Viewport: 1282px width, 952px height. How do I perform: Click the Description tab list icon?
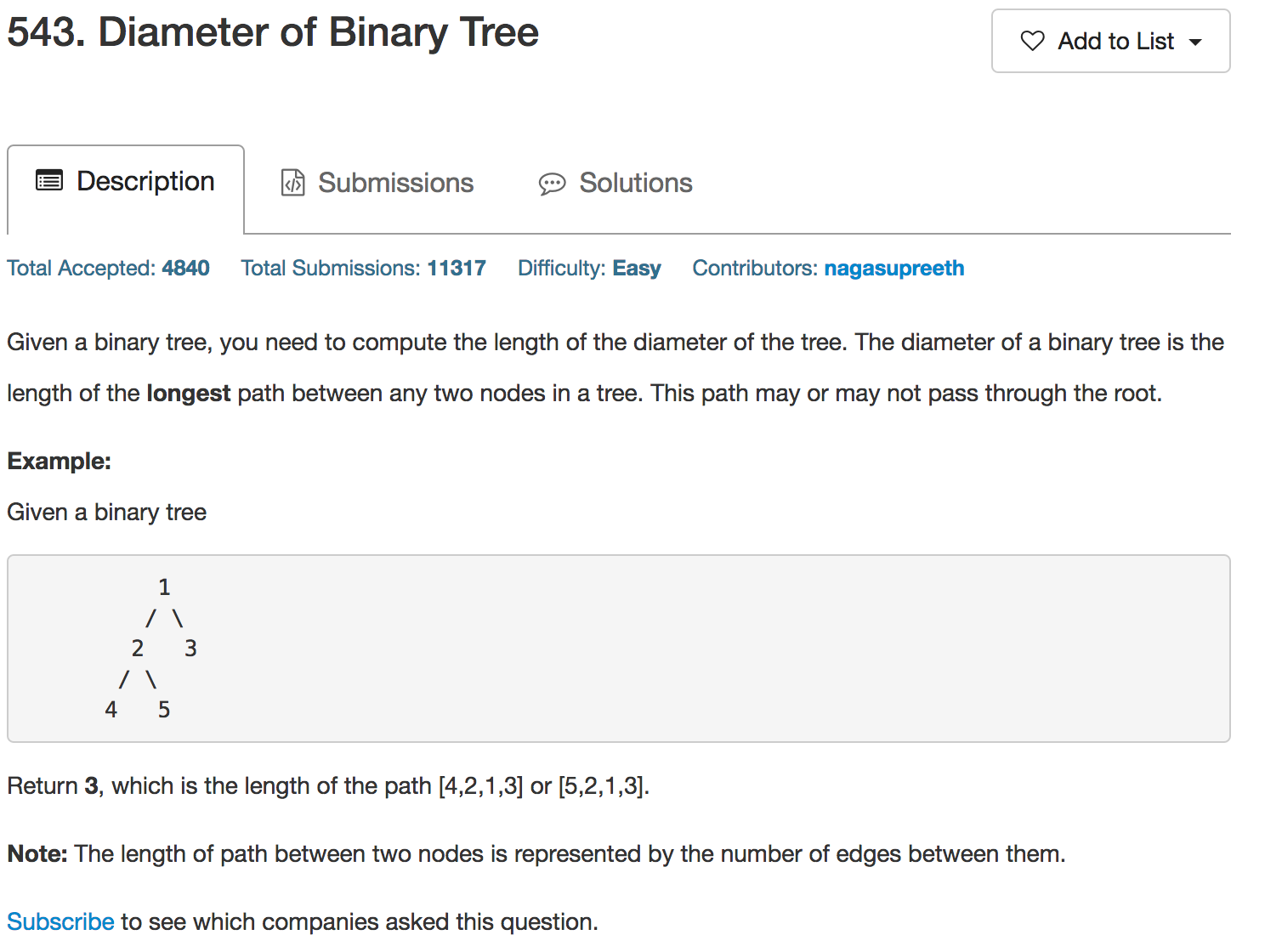coord(49,180)
